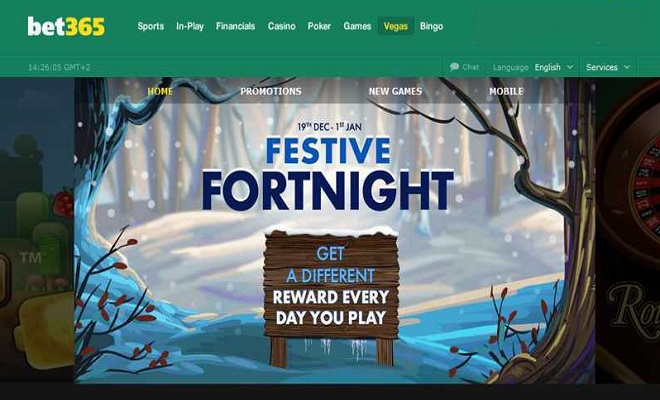This screenshot has width=660, height=400.
Task: Open the Chat speech bubble icon
Action: point(454,67)
